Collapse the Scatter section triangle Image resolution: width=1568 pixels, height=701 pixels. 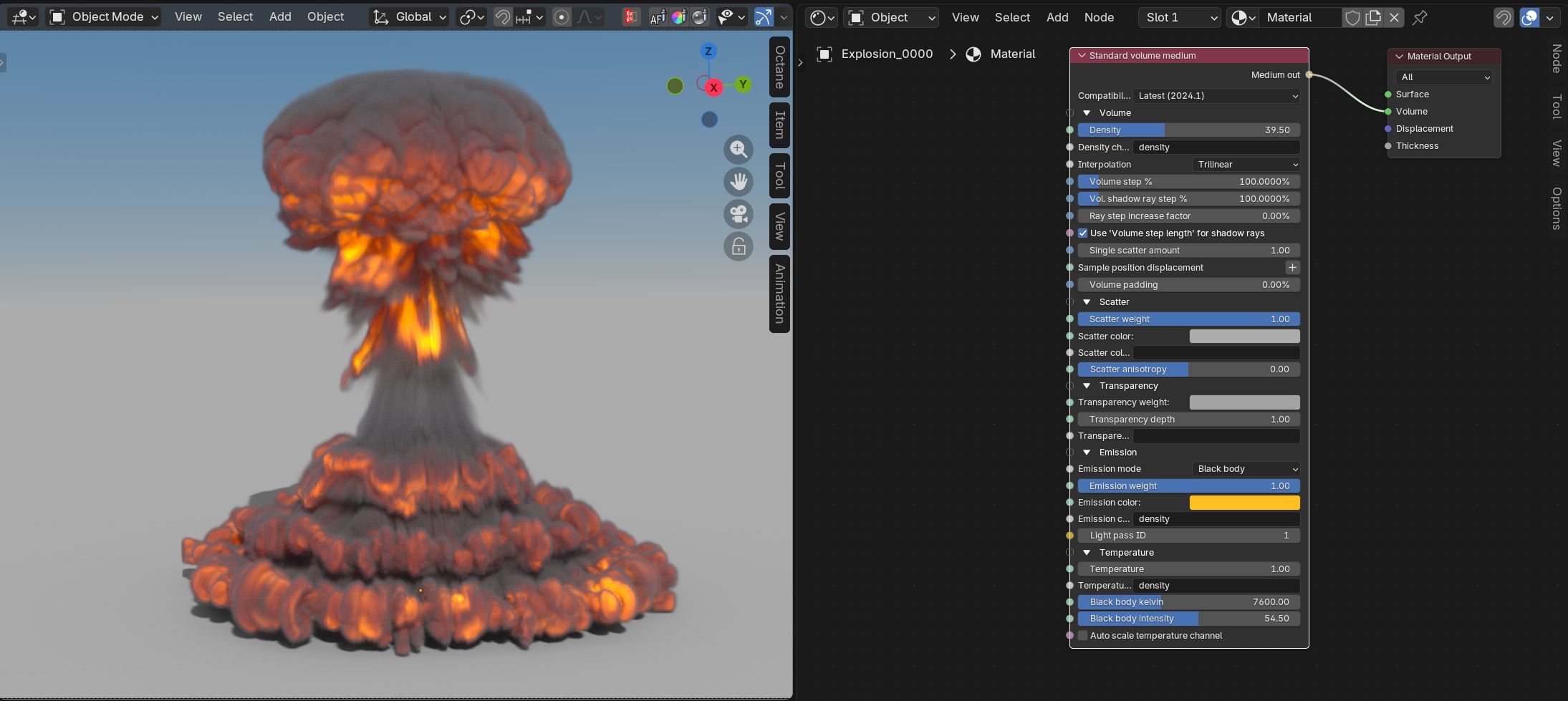click(x=1087, y=302)
